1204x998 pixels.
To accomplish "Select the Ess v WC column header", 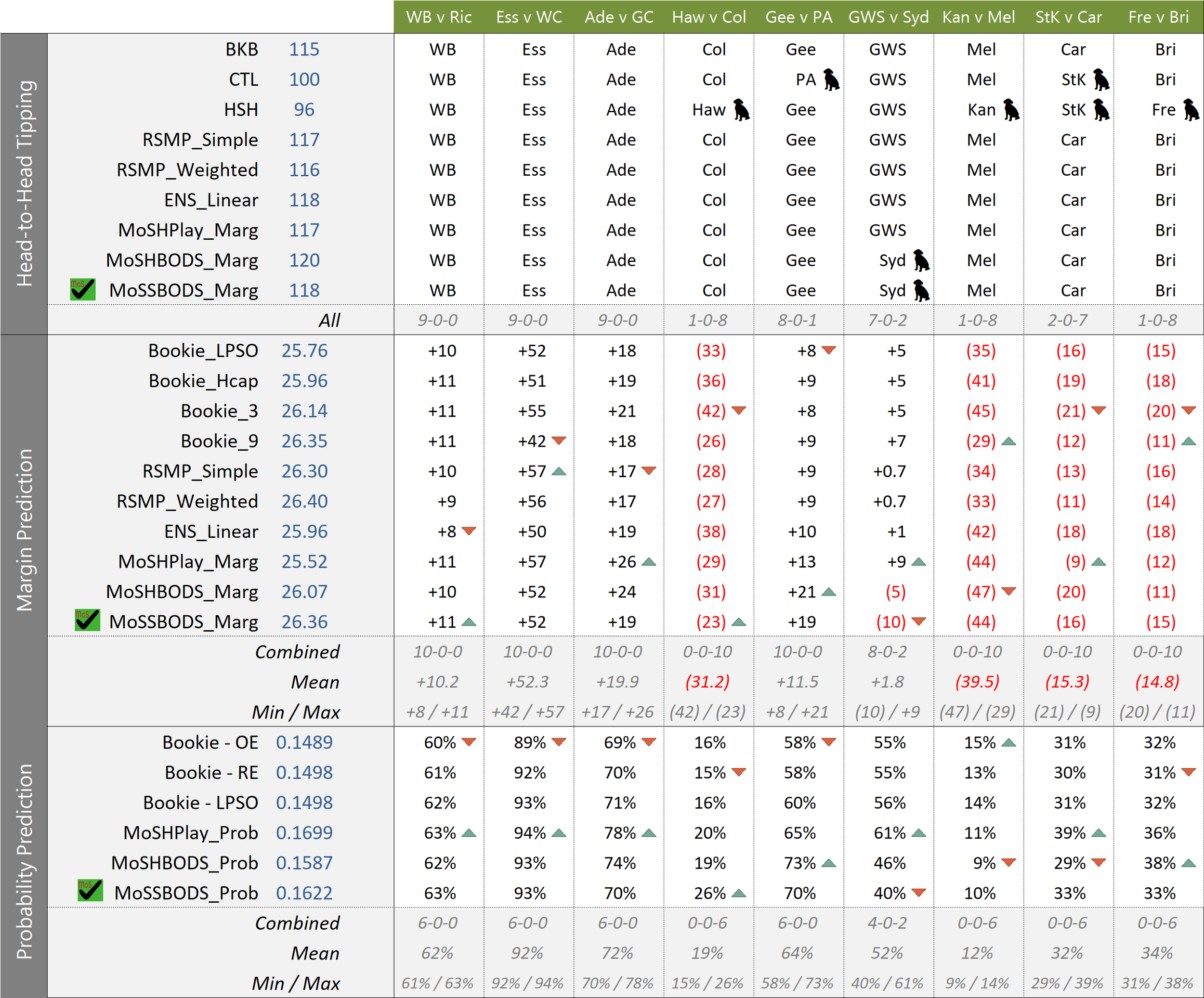I will pyautogui.click(x=529, y=17).
